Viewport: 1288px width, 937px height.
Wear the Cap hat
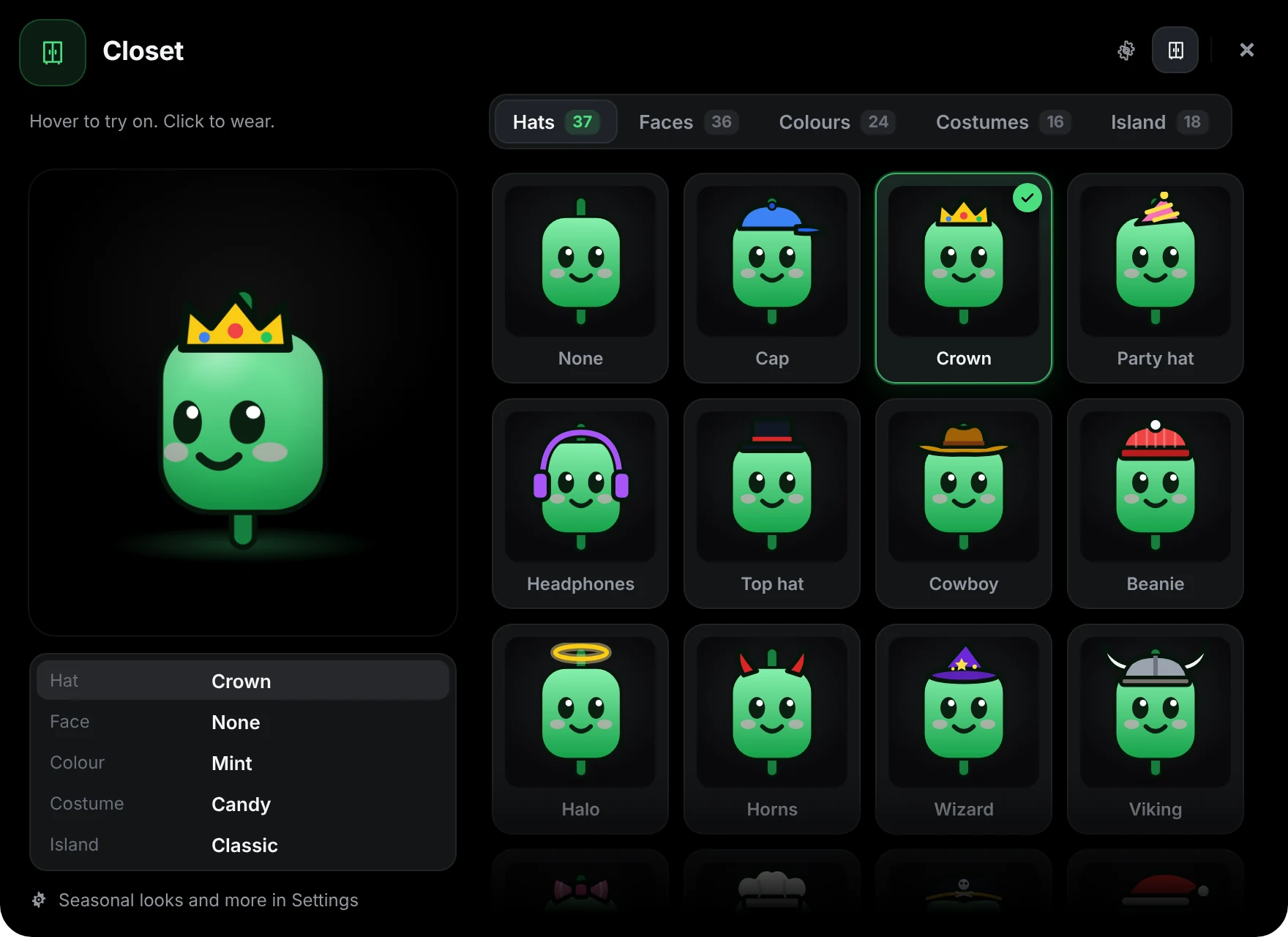[x=772, y=278]
